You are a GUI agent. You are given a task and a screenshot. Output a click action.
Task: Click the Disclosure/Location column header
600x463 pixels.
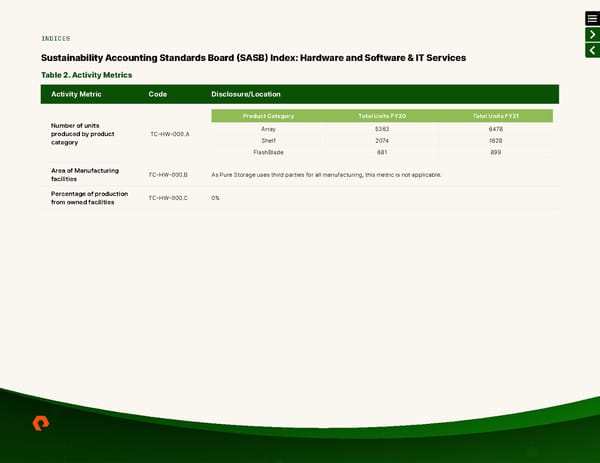coord(246,94)
